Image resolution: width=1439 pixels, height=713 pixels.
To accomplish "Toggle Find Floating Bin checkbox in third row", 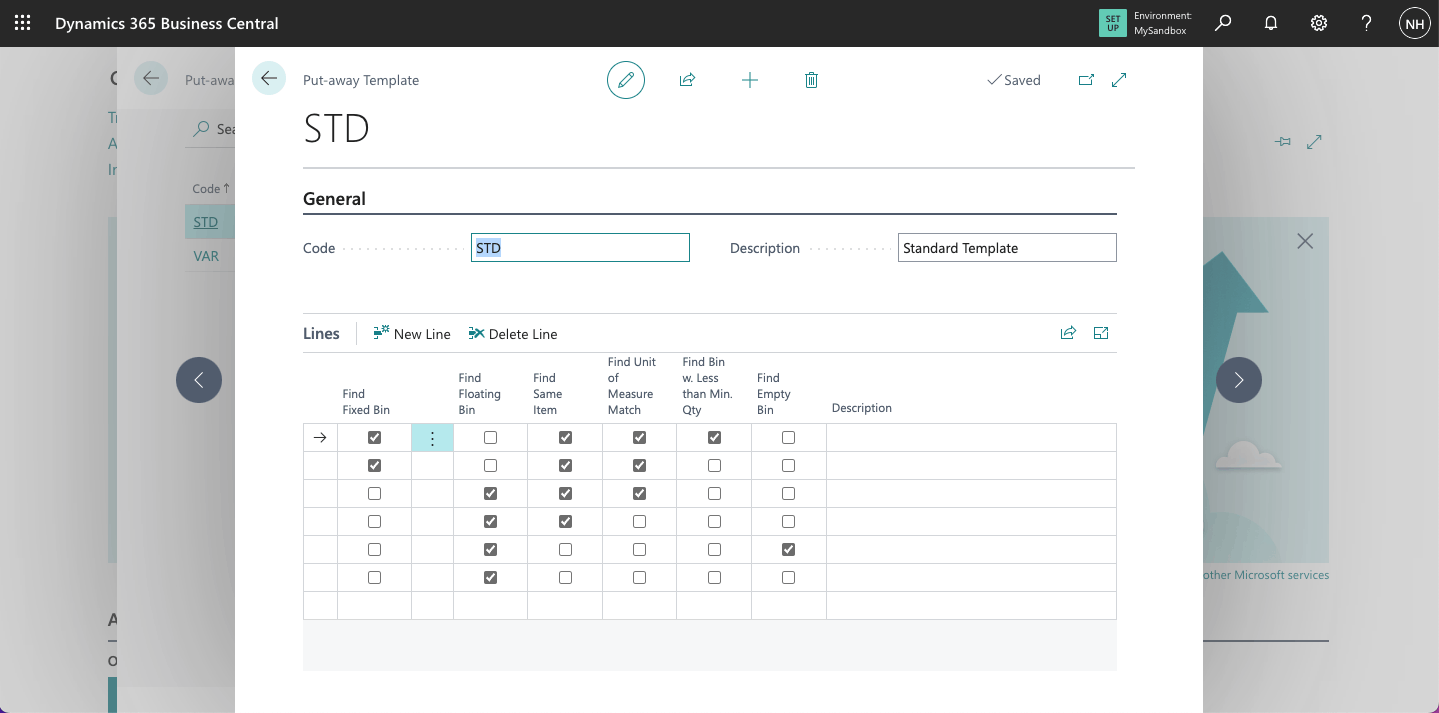I will [x=490, y=494].
